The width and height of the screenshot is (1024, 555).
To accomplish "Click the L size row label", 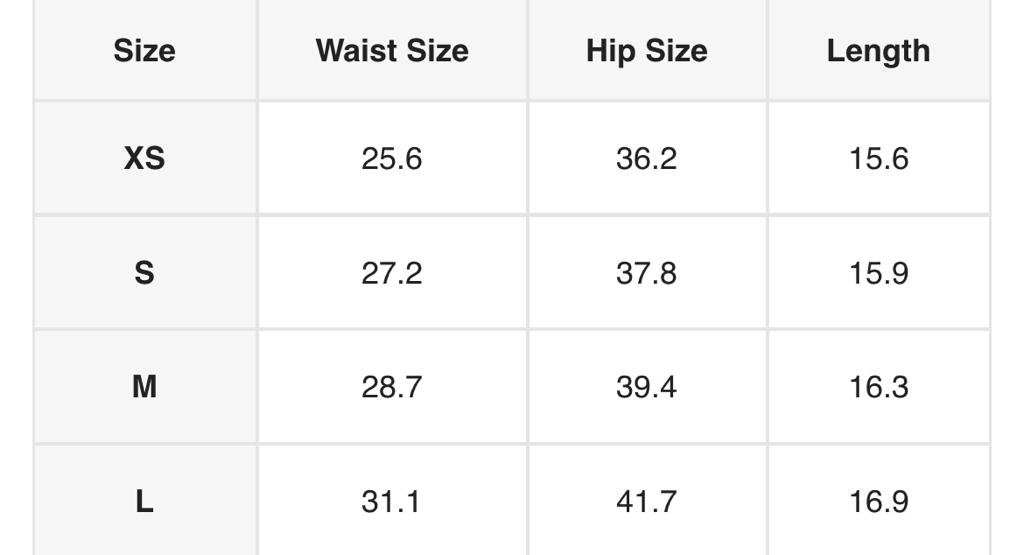I will click(144, 501).
